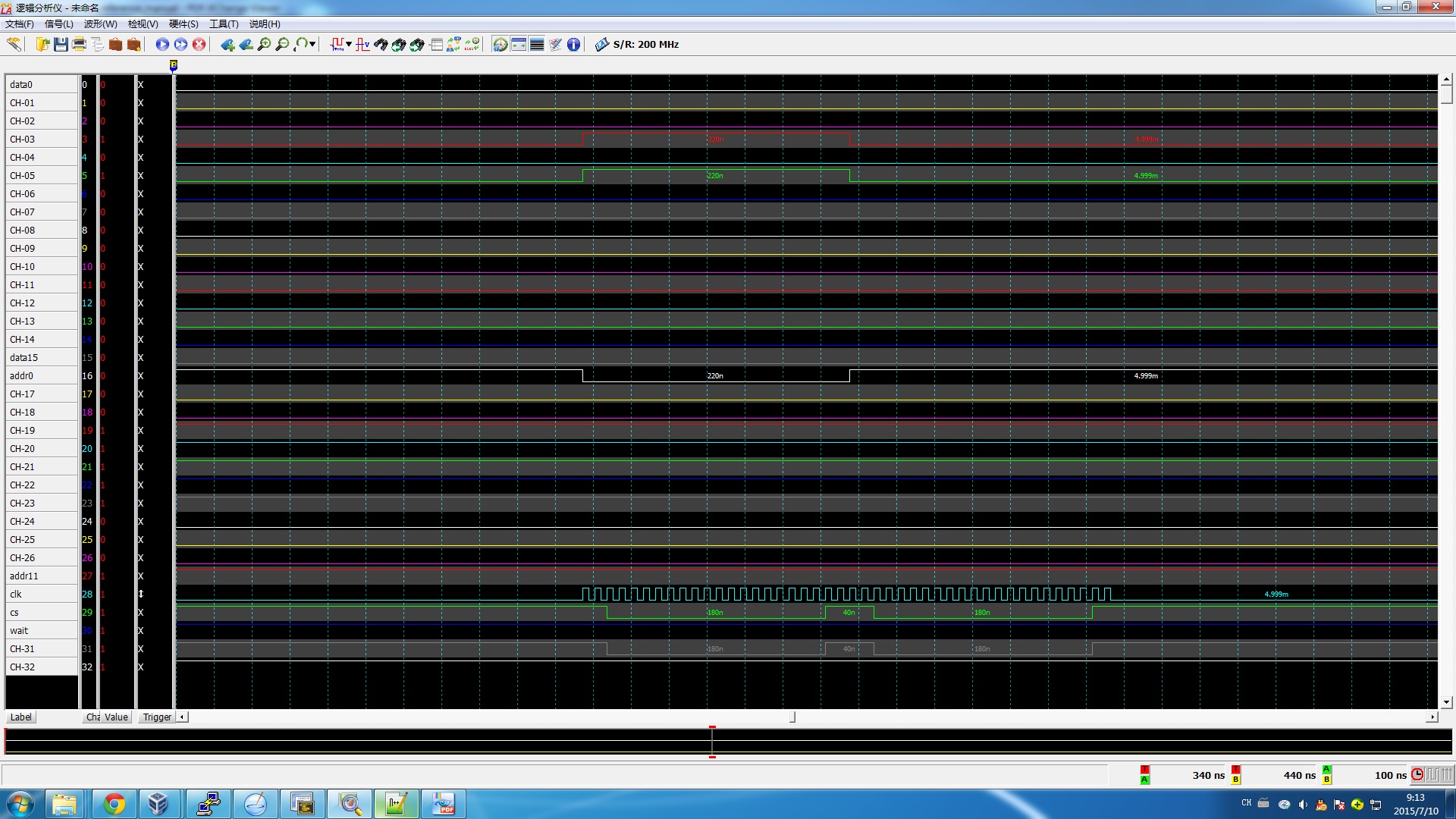Image resolution: width=1456 pixels, height=819 pixels.
Task: Toggle trigger X for addr0 channel
Action: click(141, 375)
